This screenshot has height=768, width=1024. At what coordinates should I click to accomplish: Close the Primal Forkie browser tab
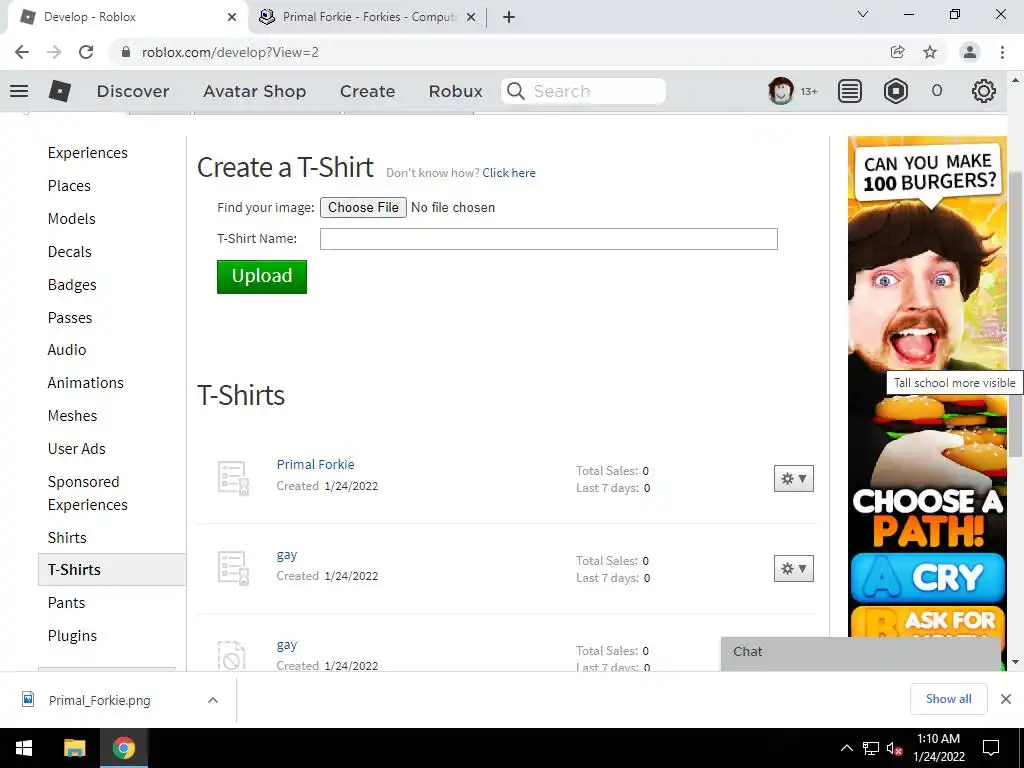pos(471,18)
